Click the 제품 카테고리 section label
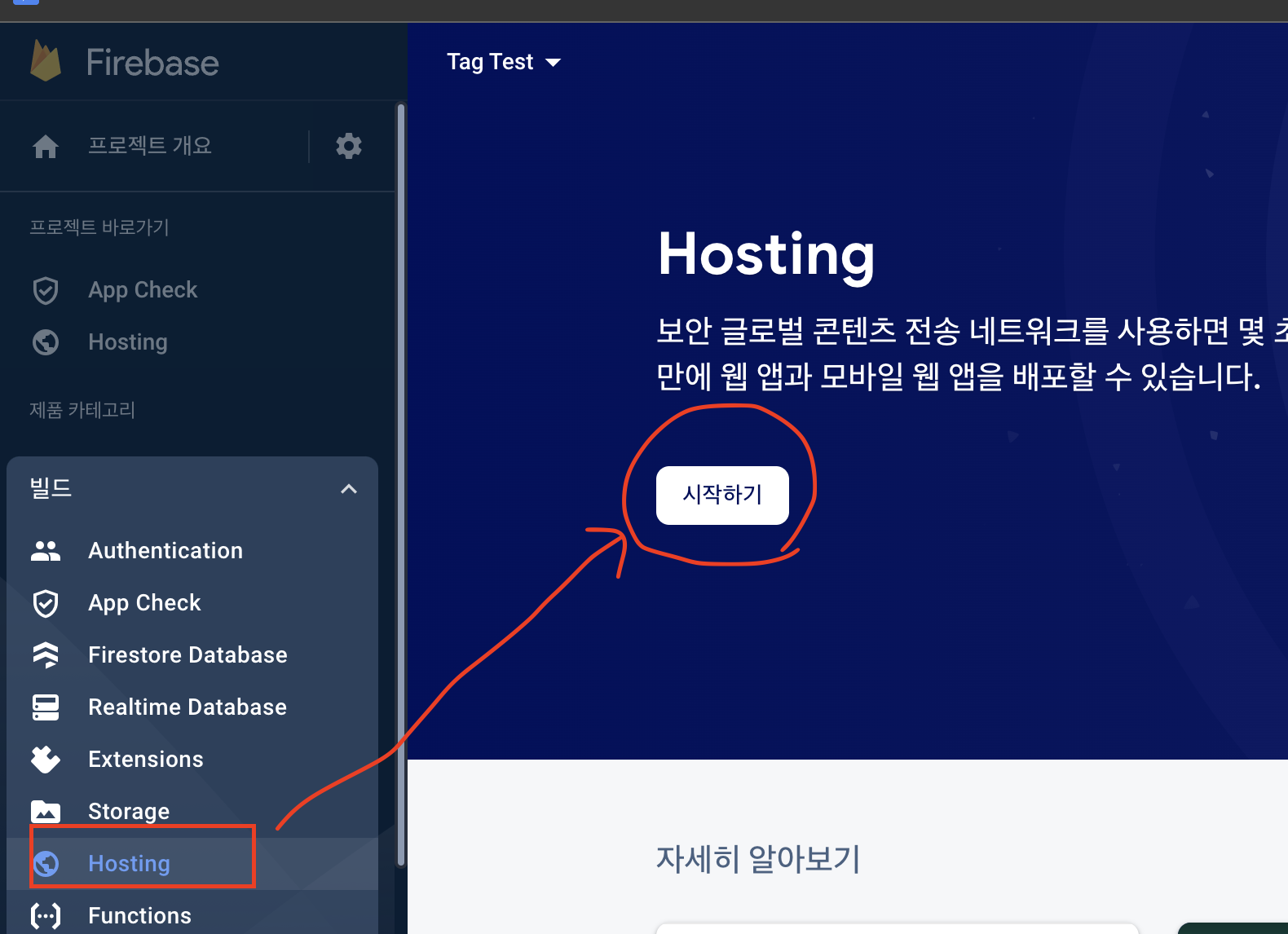Viewport: 1288px width, 934px height. 82,410
